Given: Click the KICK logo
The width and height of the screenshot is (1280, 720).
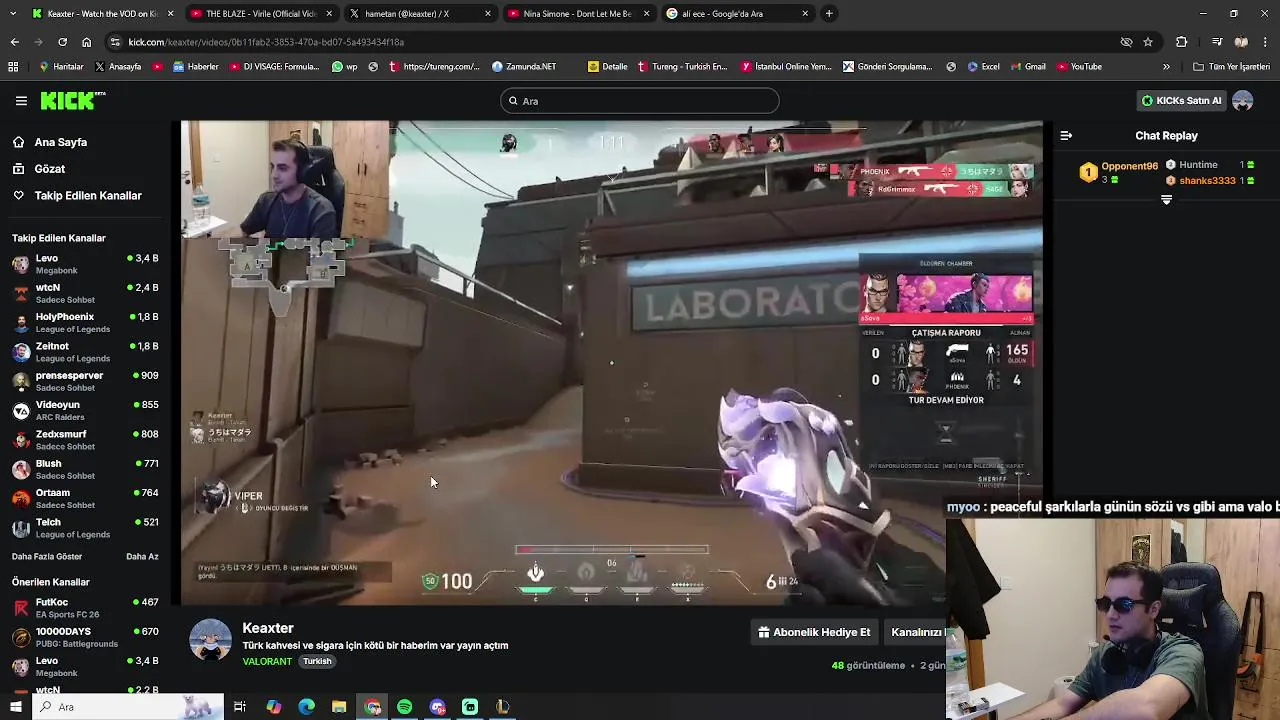Looking at the screenshot, I should coord(72,100).
